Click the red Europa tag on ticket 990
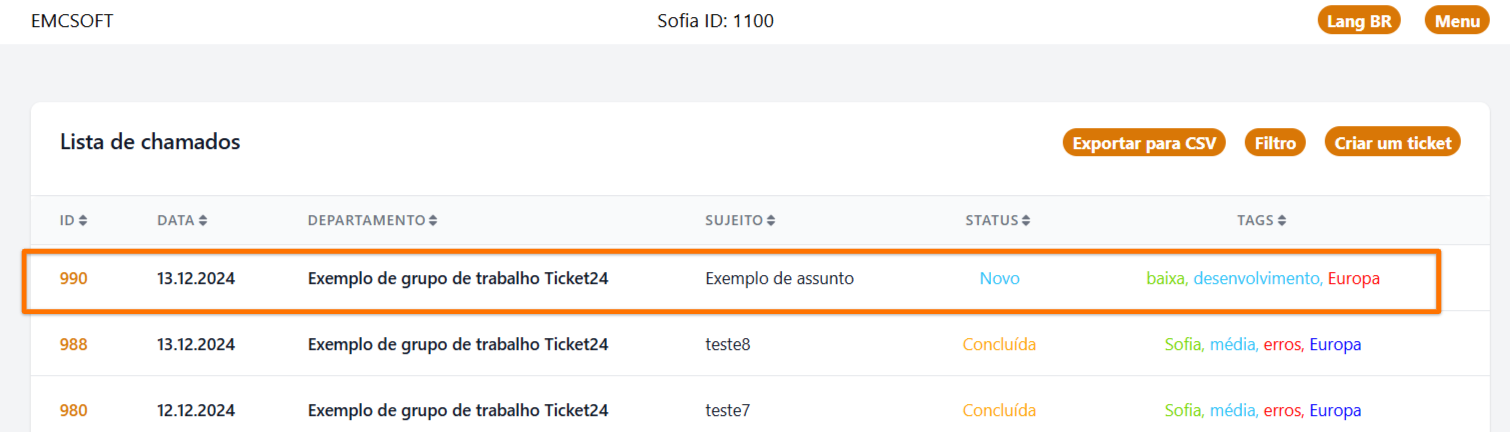The width and height of the screenshot is (1510, 432). coord(1354,279)
